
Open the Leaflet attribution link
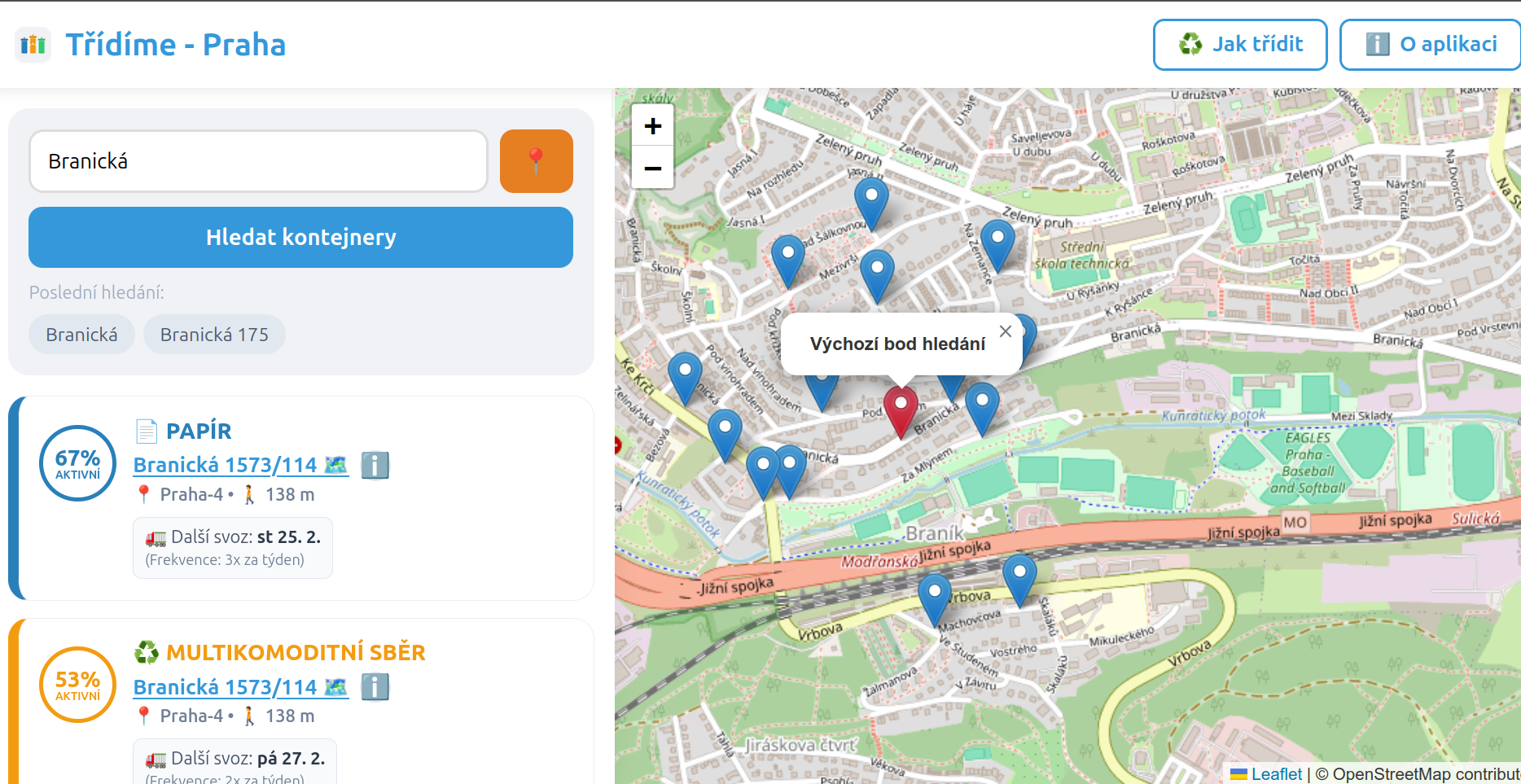pos(1276,774)
